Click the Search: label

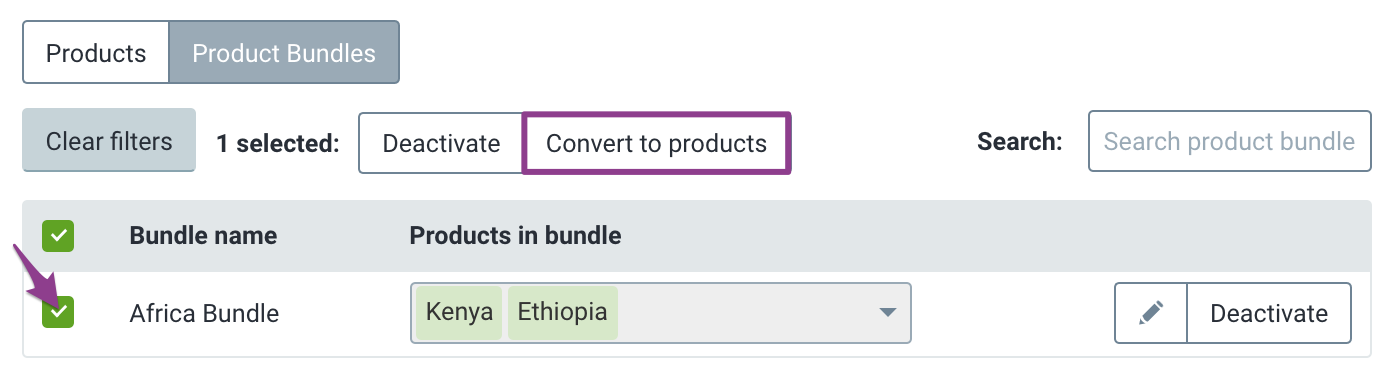1019,142
